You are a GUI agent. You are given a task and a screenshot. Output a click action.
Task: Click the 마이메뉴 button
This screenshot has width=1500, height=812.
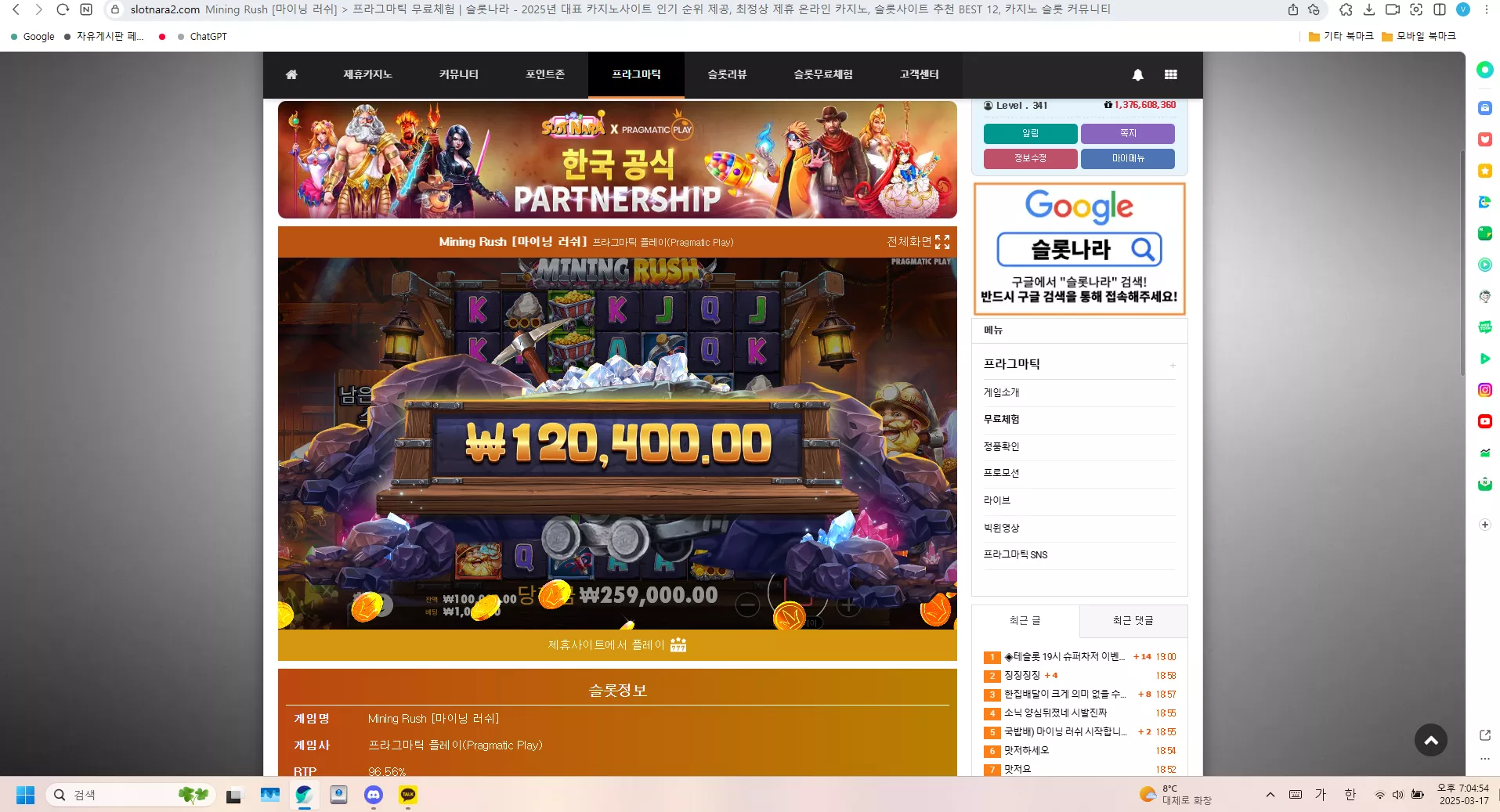pyautogui.click(x=1128, y=159)
